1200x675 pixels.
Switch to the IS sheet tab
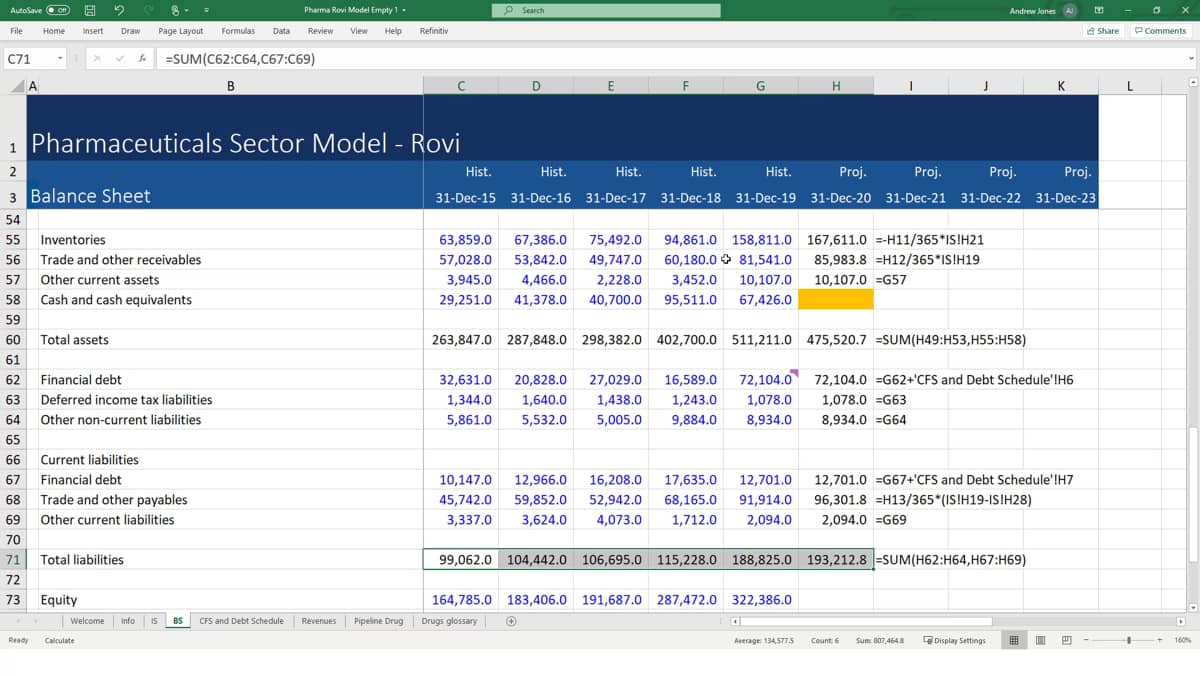154,621
